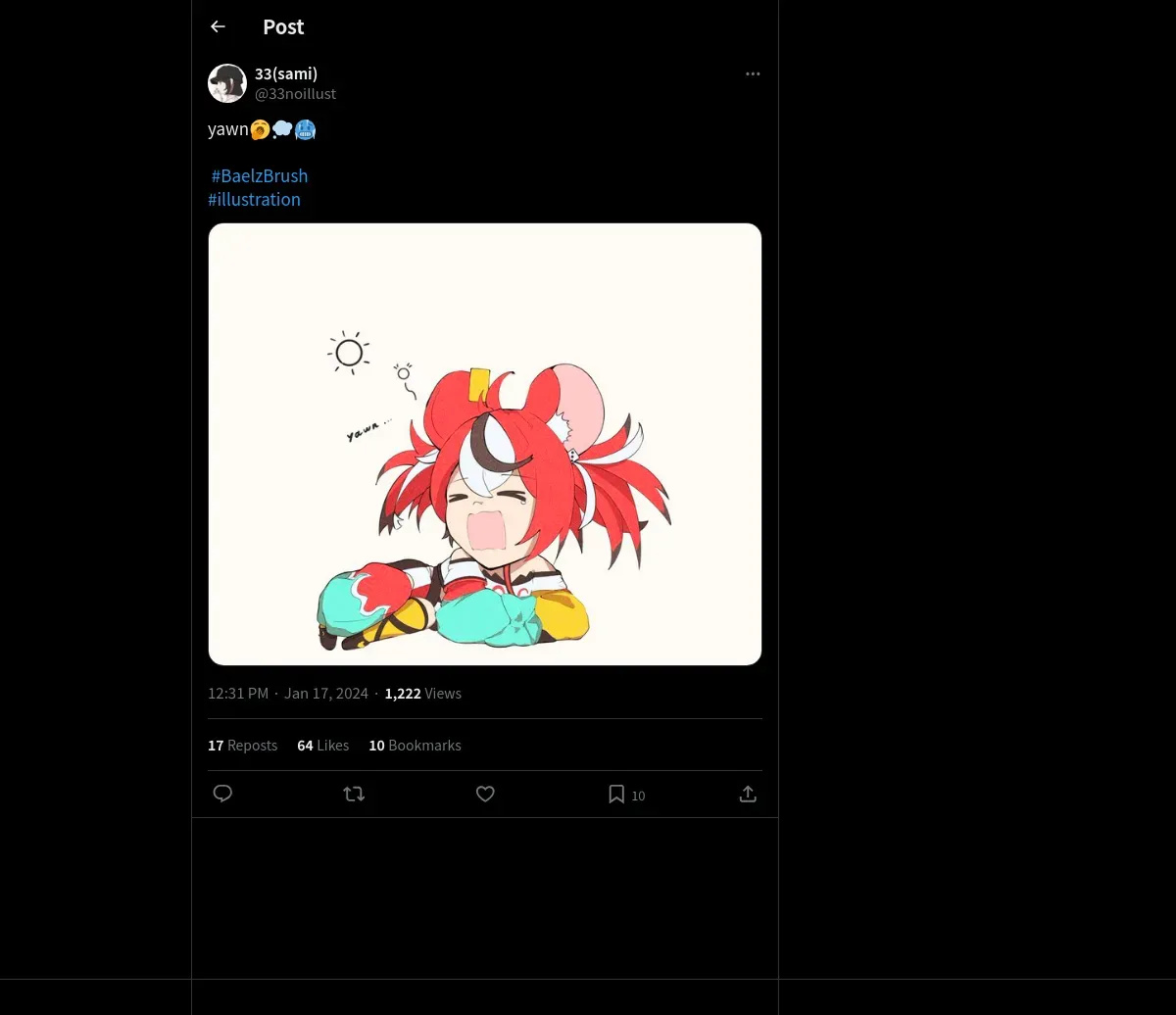The height and width of the screenshot is (1015, 1176).
Task: Click the 1,222 Views count
Action: [422, 694]
